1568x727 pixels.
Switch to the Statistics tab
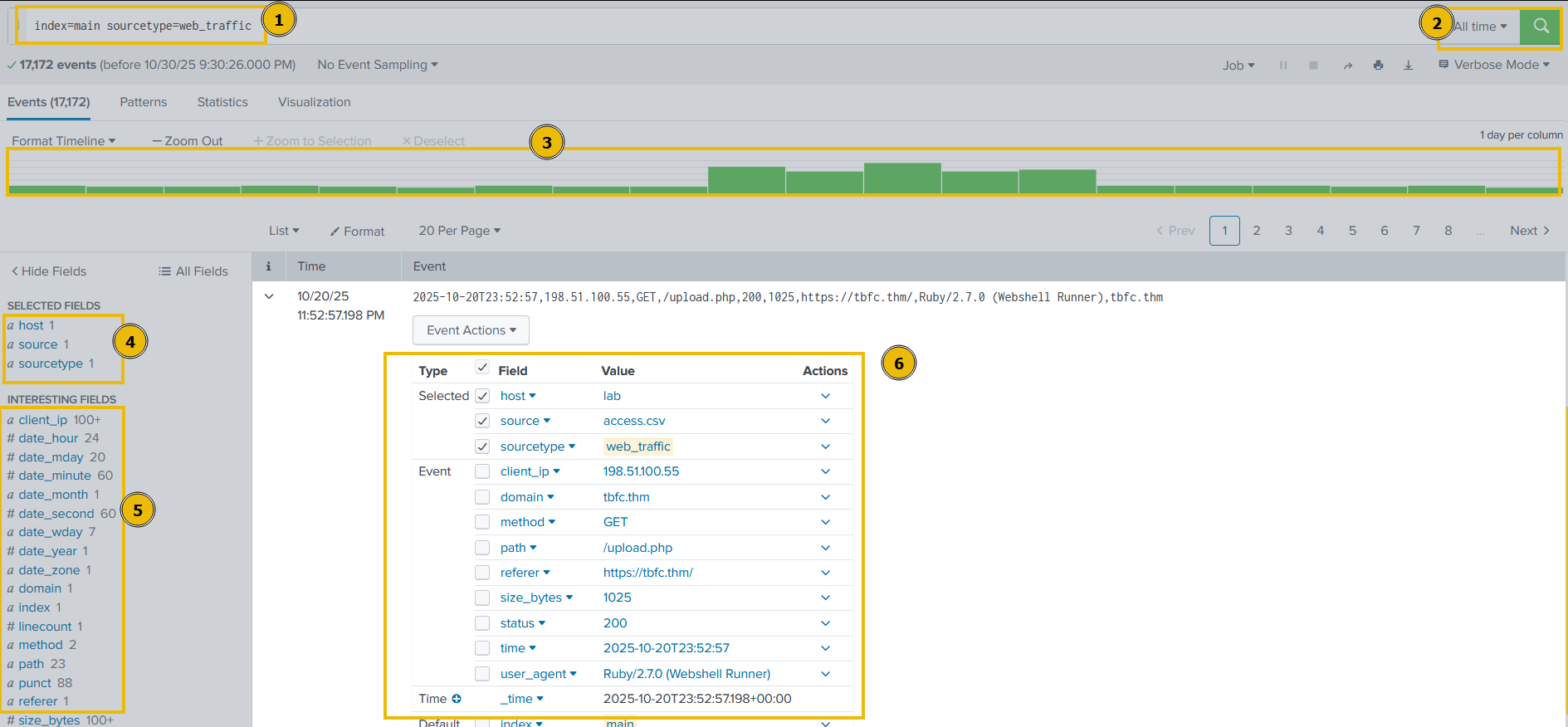(222, 102)
